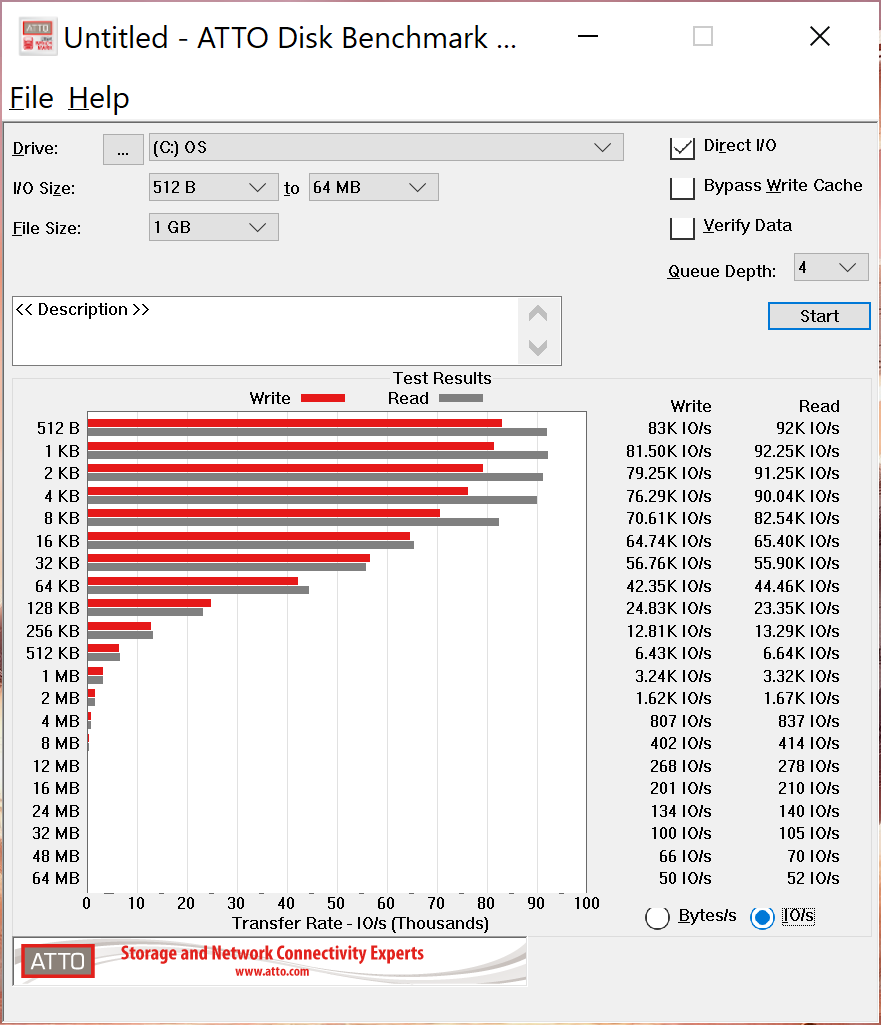This screenshot has height=1025, width=881.
Task: Select the IO/s radio button
Action: point(762,918)
